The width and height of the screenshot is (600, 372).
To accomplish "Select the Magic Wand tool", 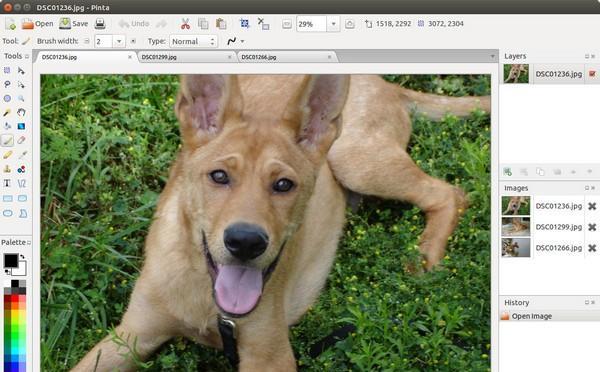I will click(7, 113).
